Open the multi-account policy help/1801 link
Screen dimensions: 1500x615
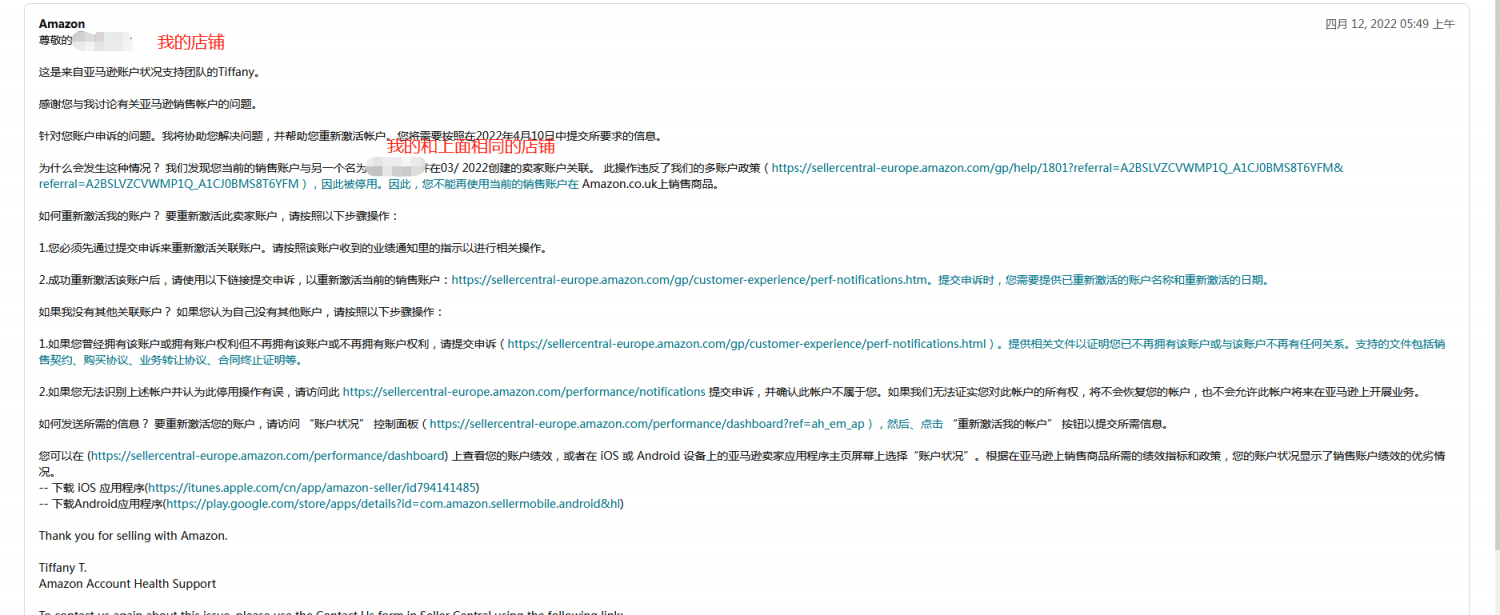click(x=1058, y=168)
